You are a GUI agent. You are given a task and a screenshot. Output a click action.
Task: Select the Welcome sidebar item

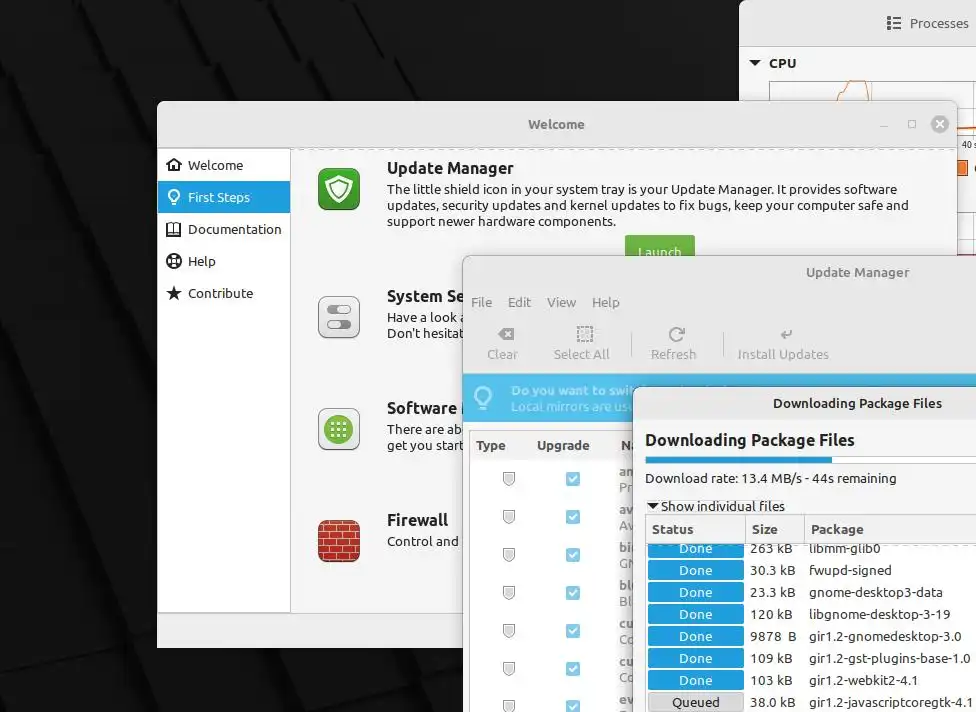[223, 165]
